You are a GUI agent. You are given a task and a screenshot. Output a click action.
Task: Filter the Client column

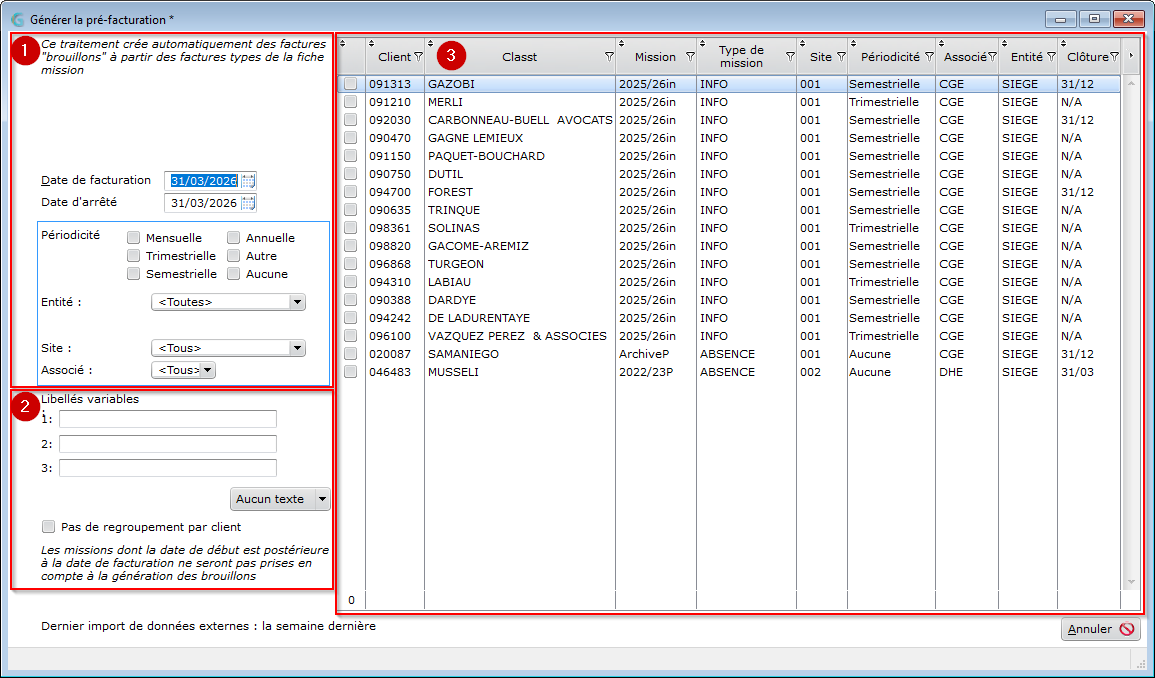(418, 57)
